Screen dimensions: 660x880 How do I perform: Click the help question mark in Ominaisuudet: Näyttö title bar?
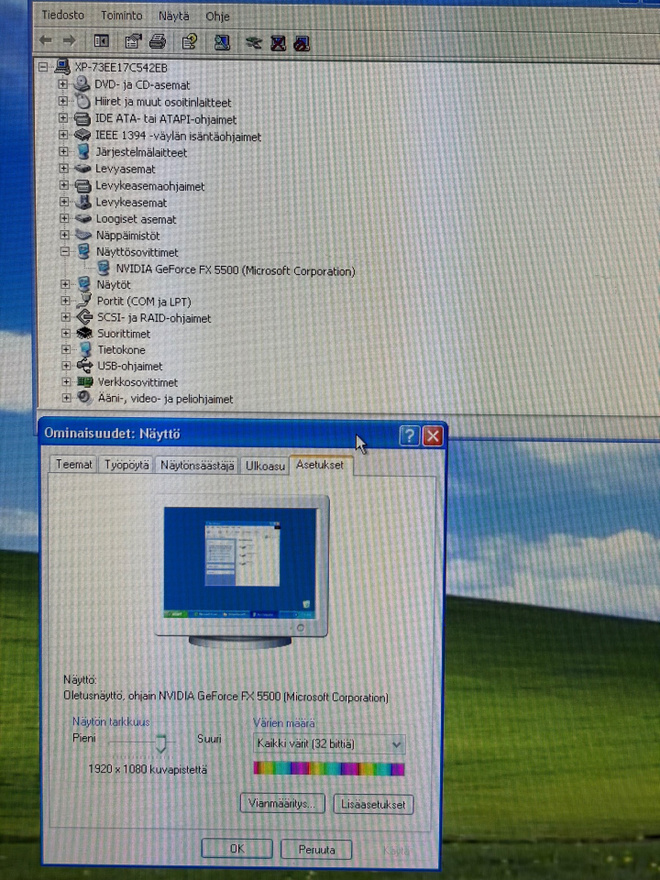pos(409,436)
